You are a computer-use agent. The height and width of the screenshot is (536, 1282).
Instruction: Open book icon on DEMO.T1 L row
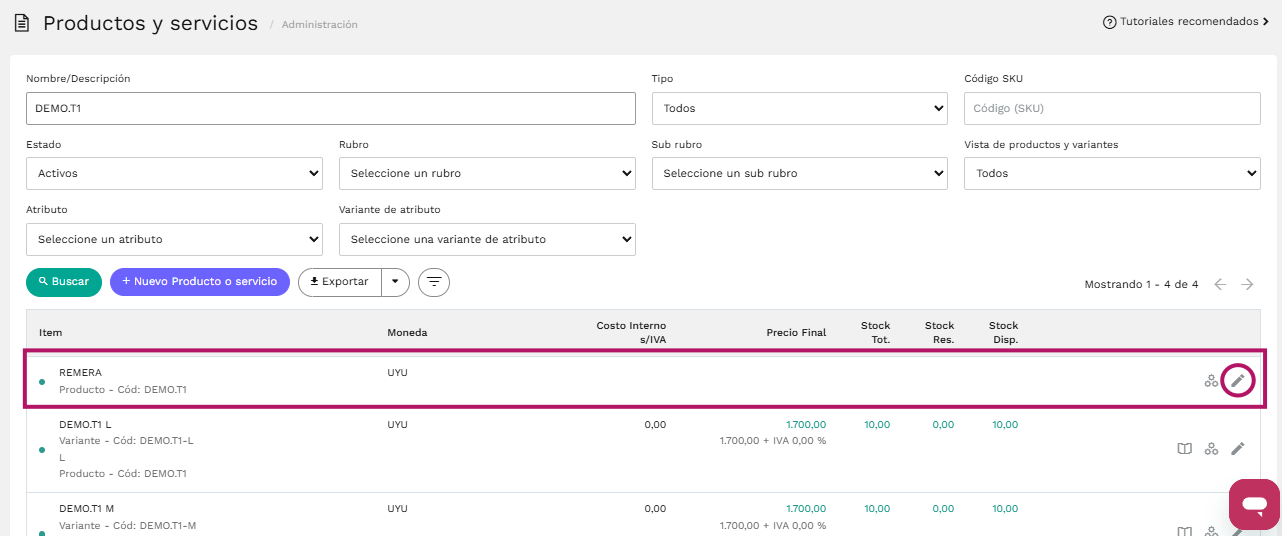[x=1185, y=449]
